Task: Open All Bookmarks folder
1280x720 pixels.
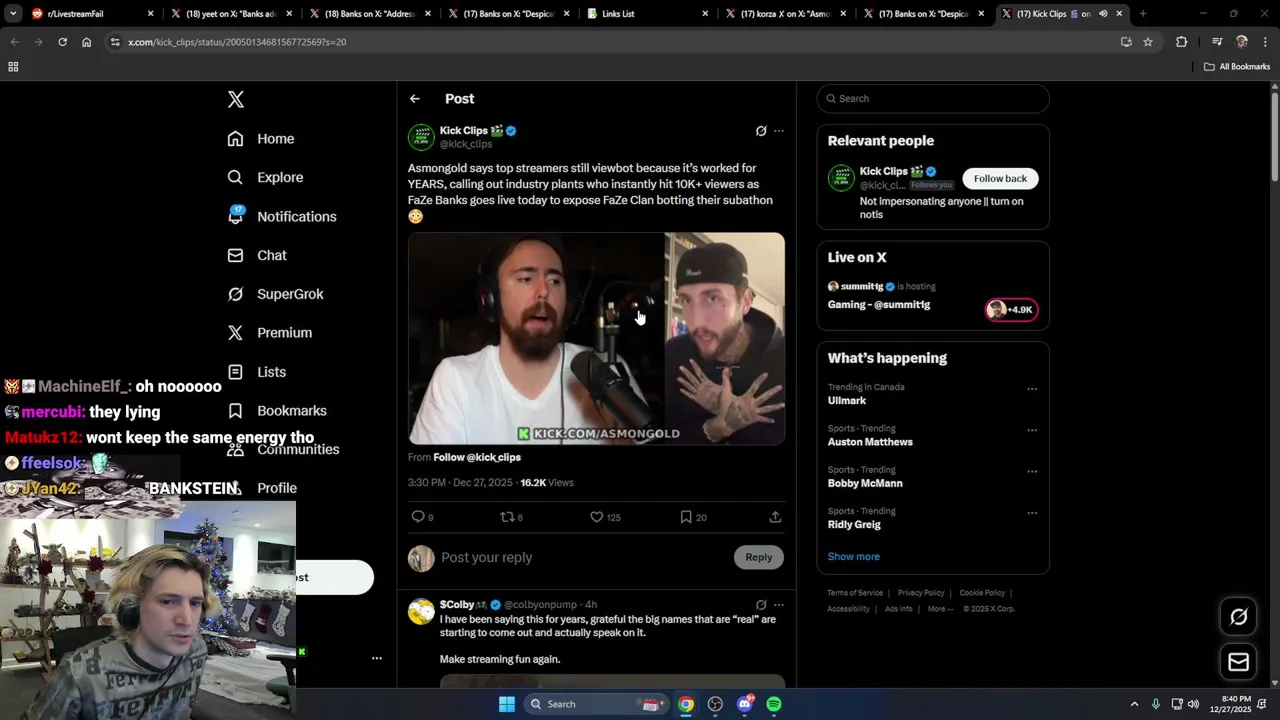Action: pos(1237,67)
